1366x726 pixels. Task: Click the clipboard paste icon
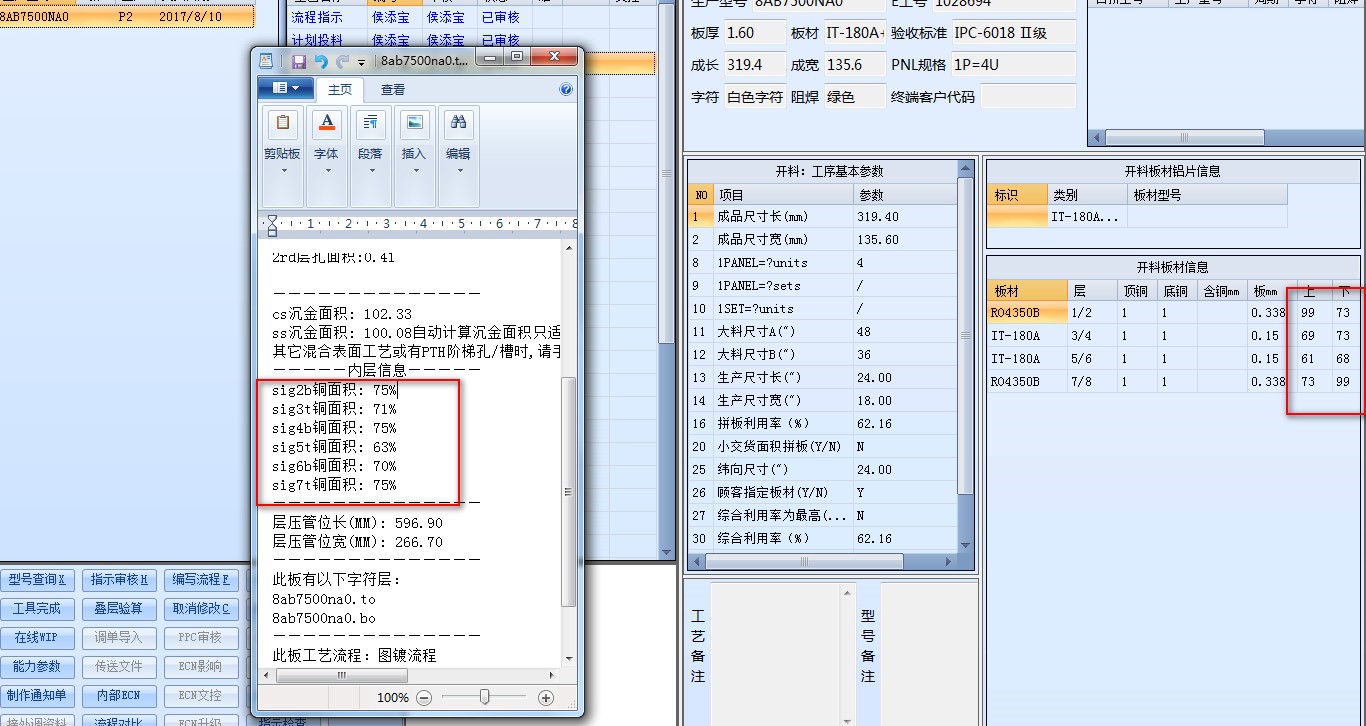282,124
